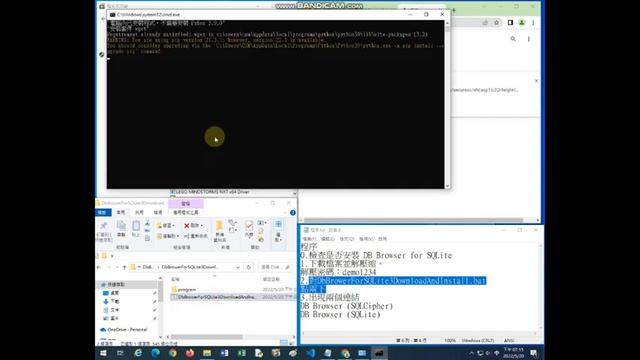
Task: Open the Chrome page's own three-dot menu
Action: [529, 39]
